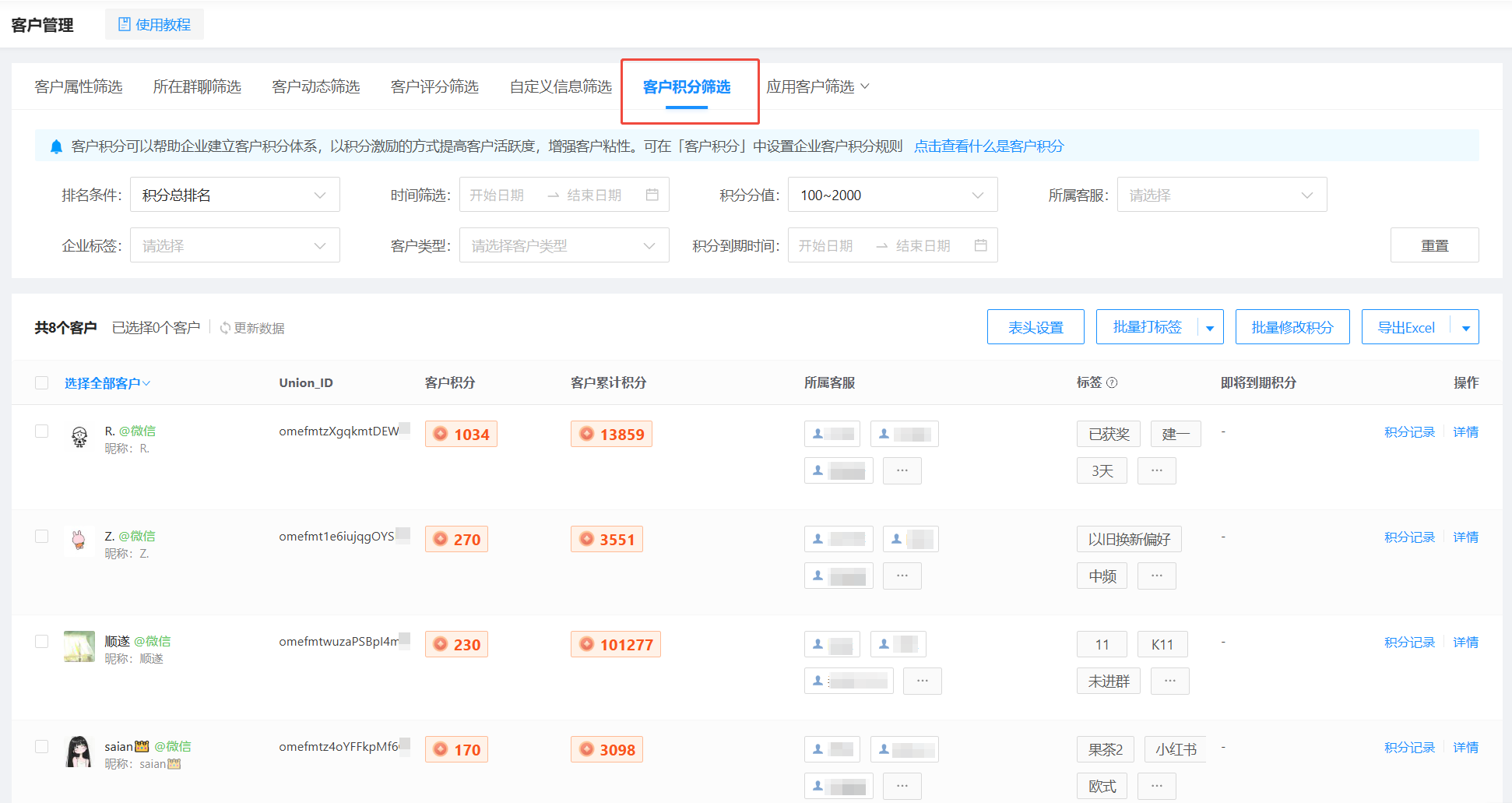Screen dimensions: 1512x803
Task: Click avatar thumbnail of customer saian
Action: tap(79, 752)
